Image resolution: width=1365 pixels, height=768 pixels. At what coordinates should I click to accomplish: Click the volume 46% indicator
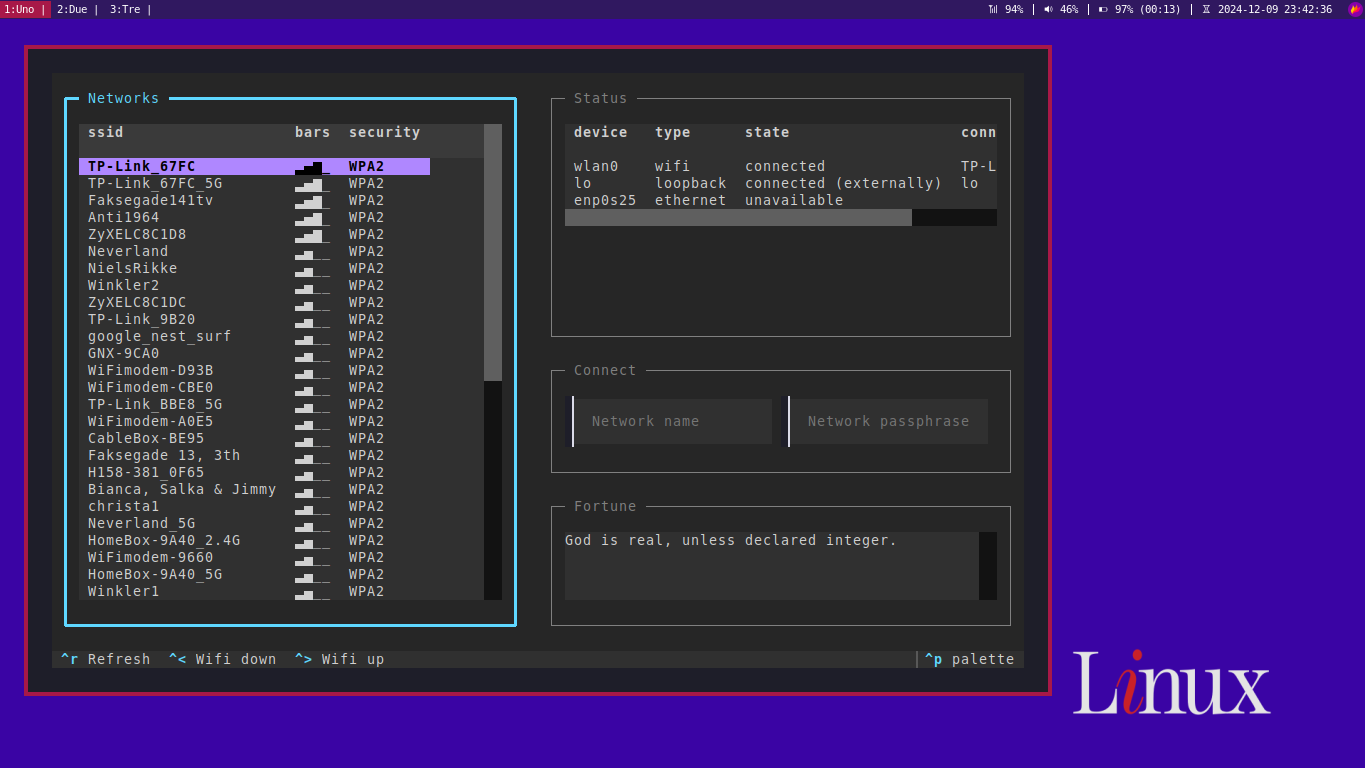click(1060, 9)
